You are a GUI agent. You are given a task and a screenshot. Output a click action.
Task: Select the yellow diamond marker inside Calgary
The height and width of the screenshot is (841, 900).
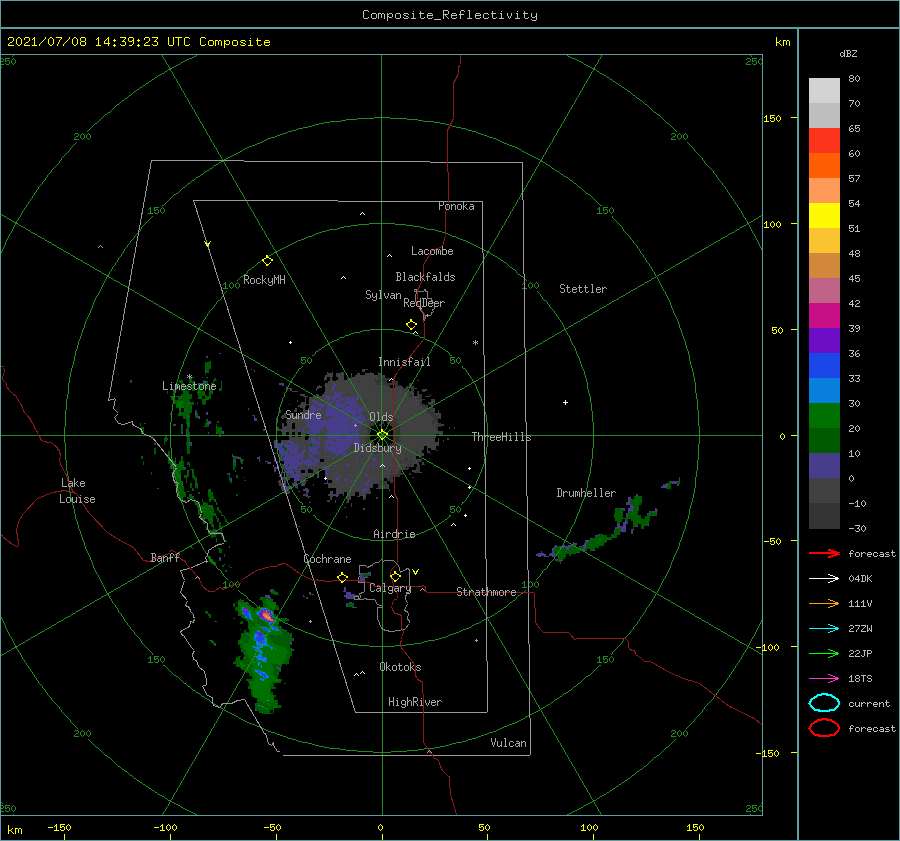(x=395, y=576)
